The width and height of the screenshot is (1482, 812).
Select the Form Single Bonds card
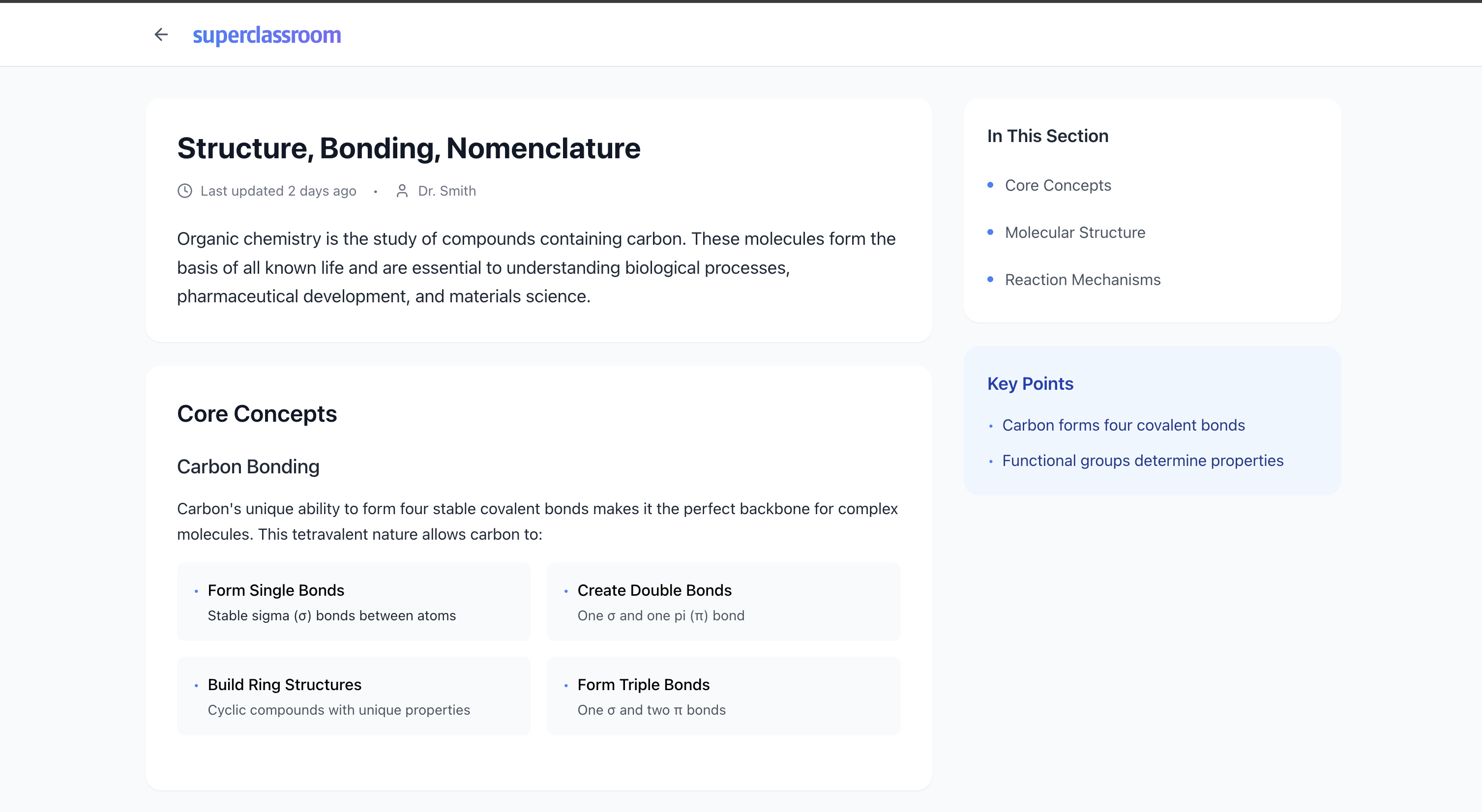353,602
